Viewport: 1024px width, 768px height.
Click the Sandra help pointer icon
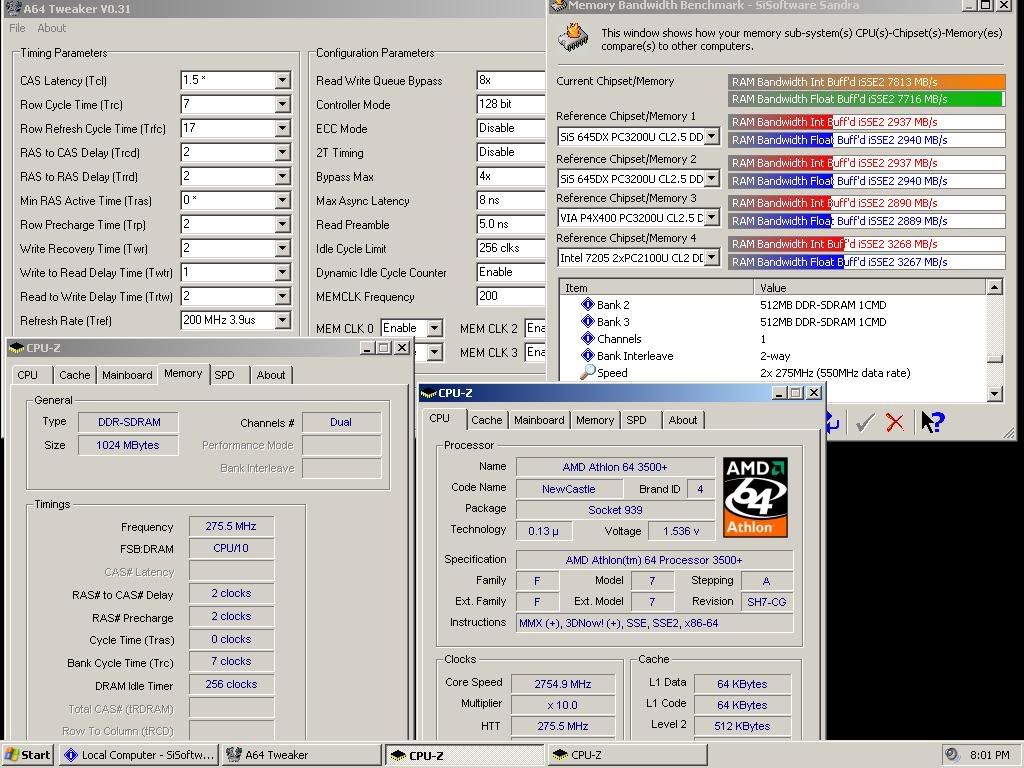(933, 422)
